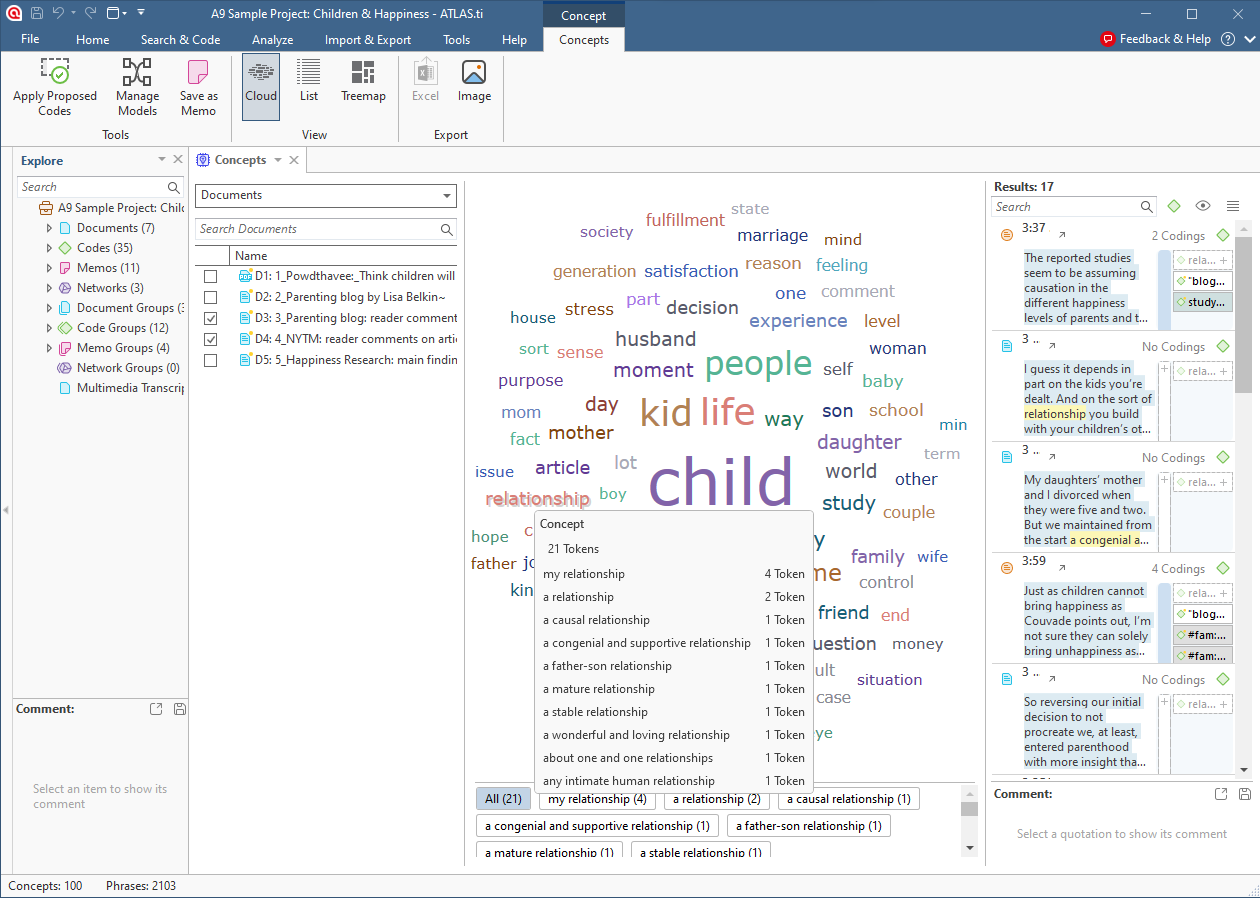This screenshot has width=1260, height=898.
Task: Export concepts as Image
Action: [x=474, y=74]
